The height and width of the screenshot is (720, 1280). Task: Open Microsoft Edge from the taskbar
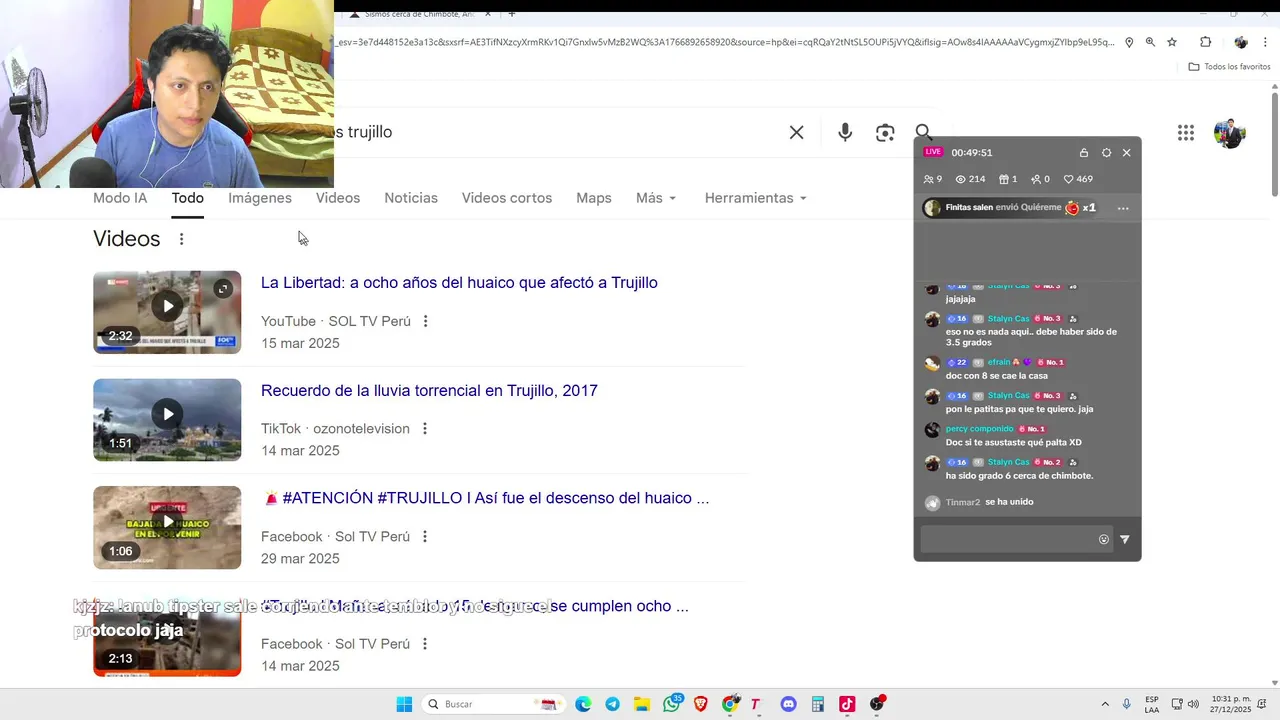tap(583, 704)
